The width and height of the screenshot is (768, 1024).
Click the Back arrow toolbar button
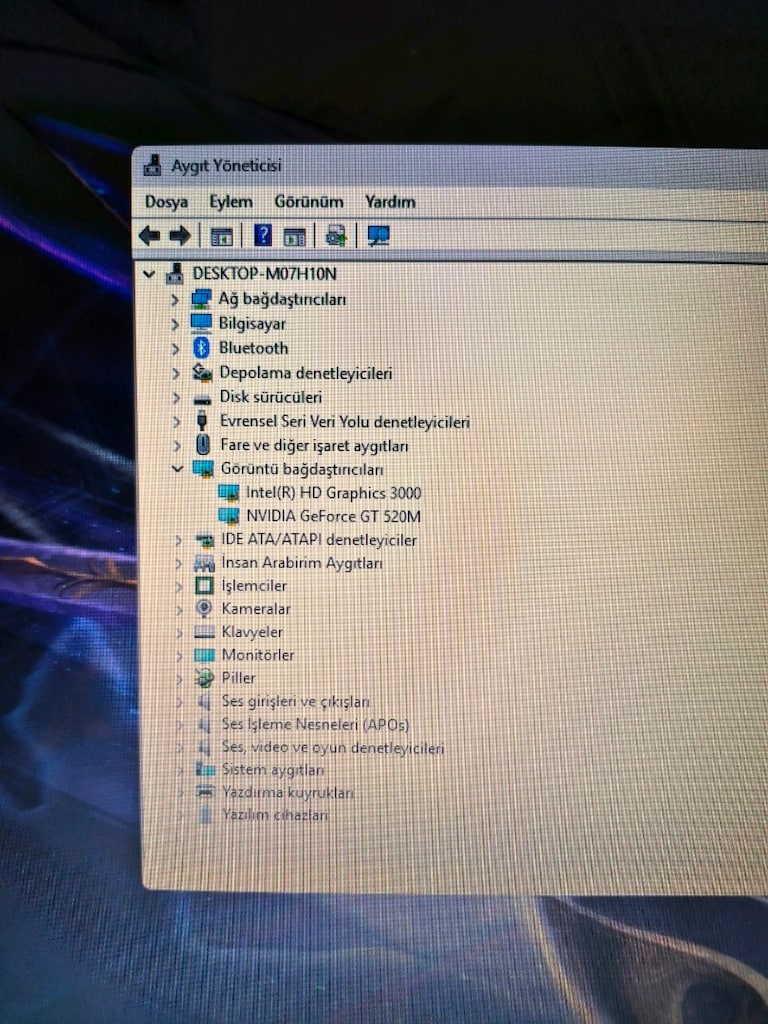point(150,236)
